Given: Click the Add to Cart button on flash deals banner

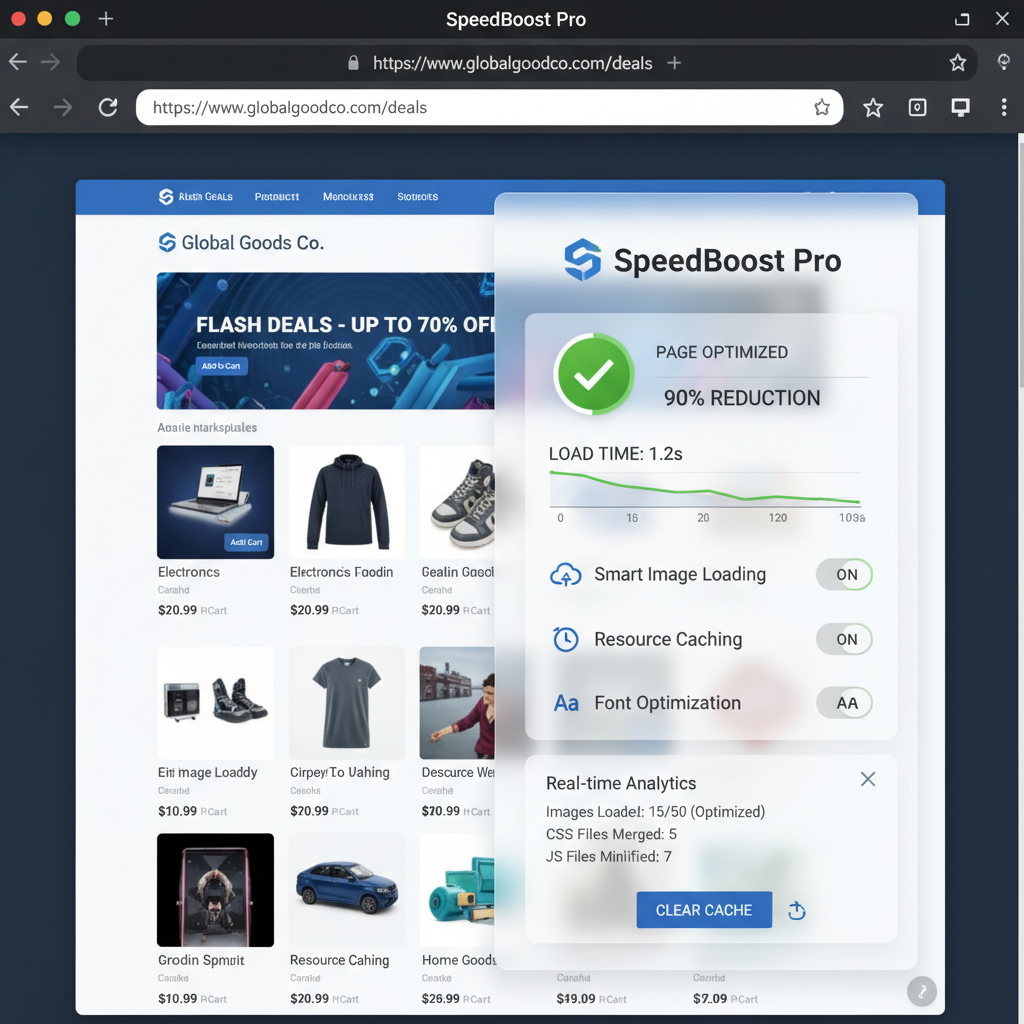Looking at the screenshot, I should pyautogui.click(x=221, y=366).
